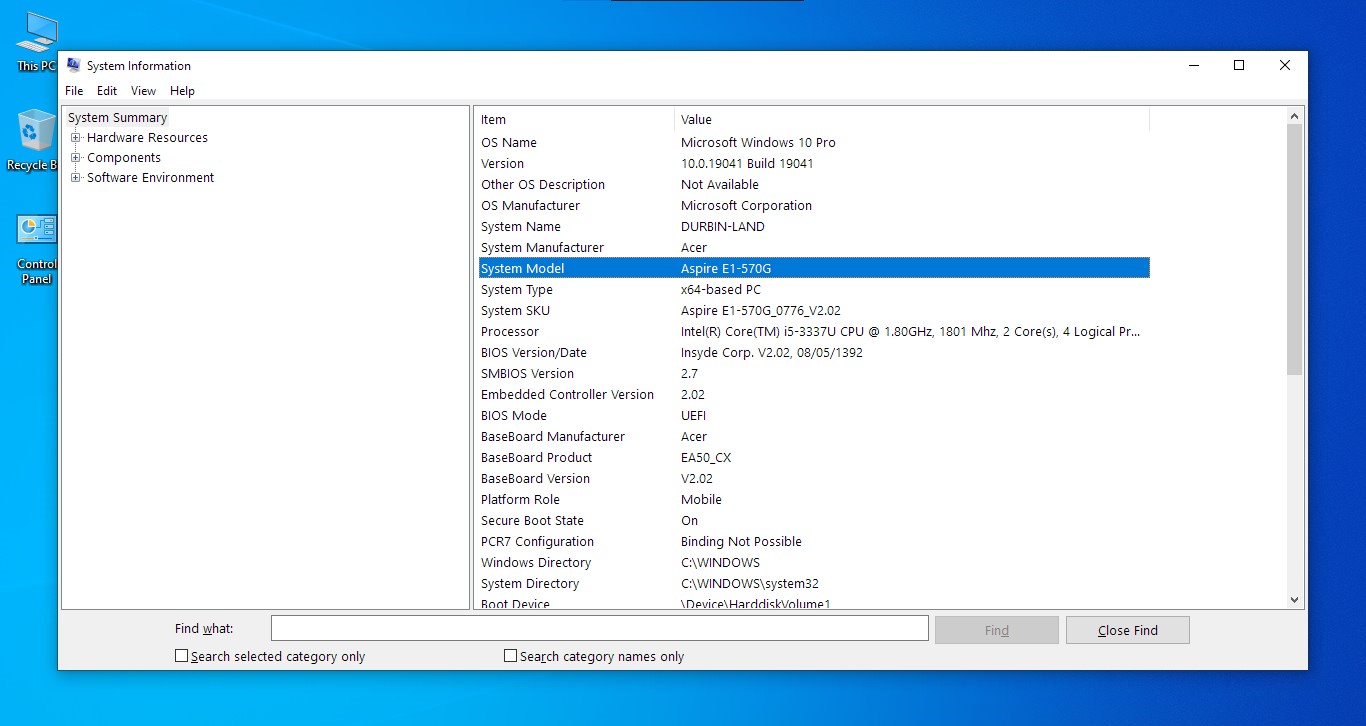Expand the Software Environment node
1366x726 pixels.
click(76, 178)
